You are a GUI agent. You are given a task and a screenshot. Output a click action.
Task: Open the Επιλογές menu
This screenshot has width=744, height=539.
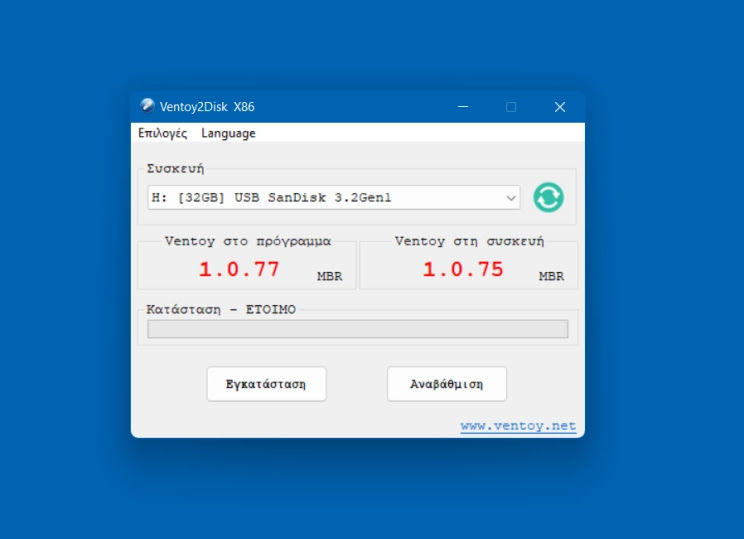[162, 133]
